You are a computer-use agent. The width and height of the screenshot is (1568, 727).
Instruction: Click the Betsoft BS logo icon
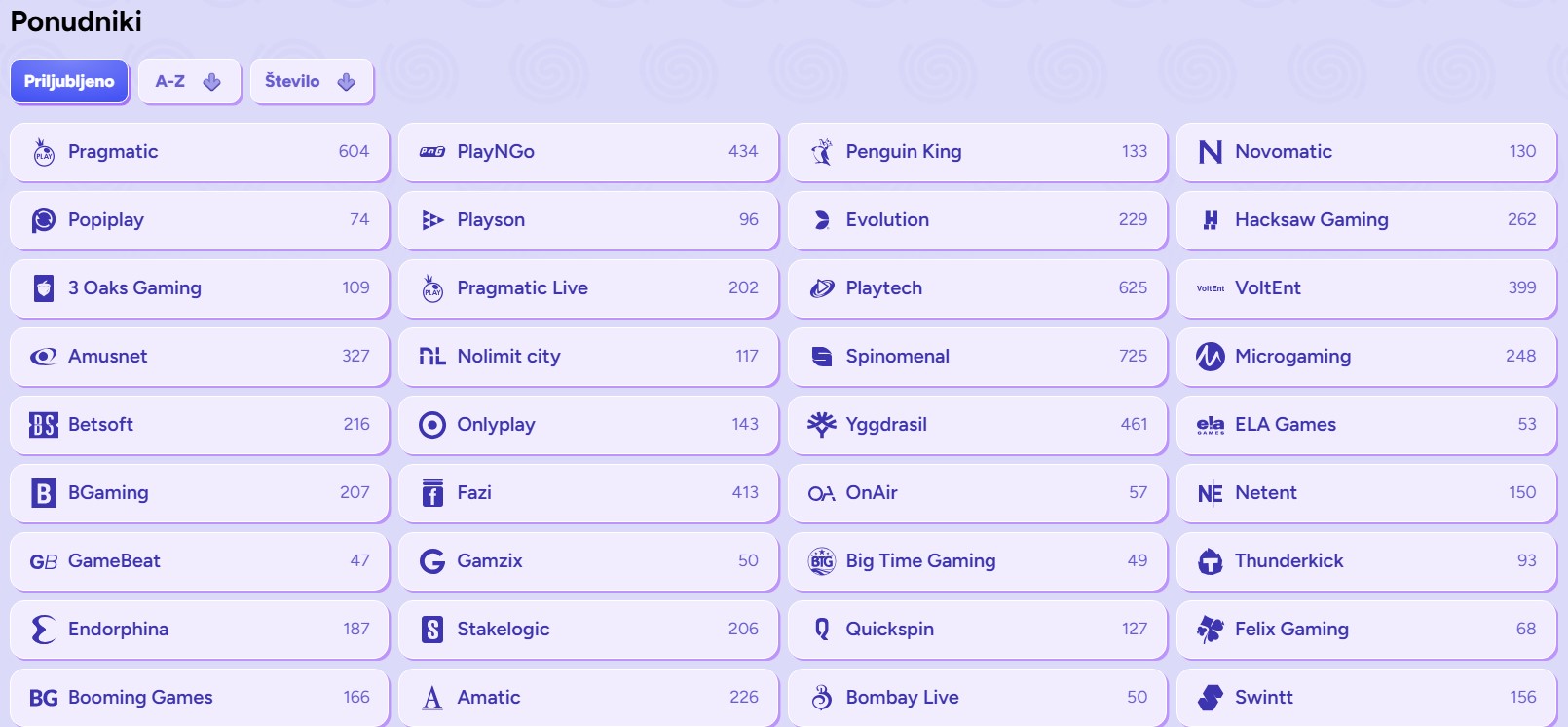point(44,425)
